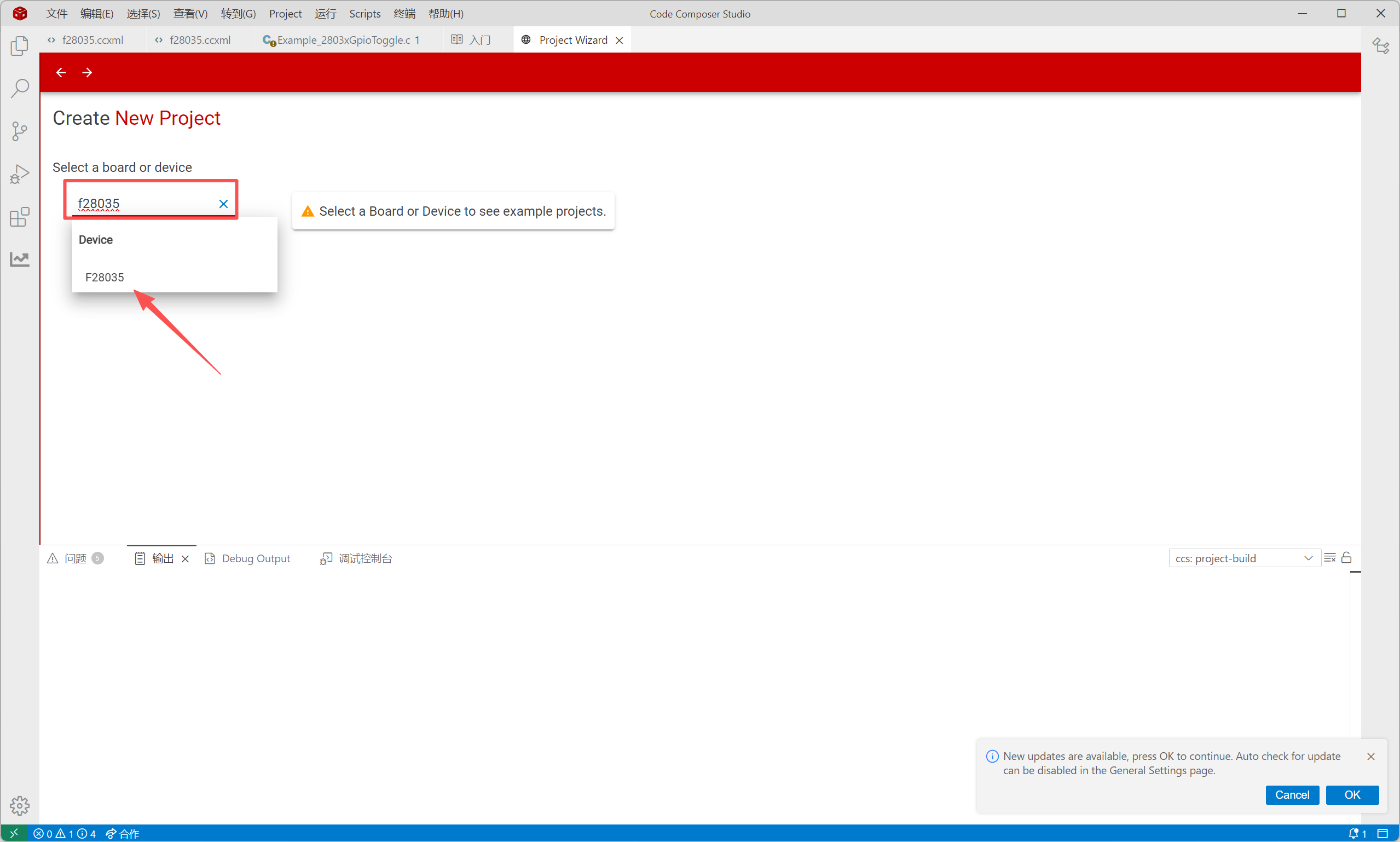
Task: Open the Manage settings gear icon
Action: tap(19, 805)
